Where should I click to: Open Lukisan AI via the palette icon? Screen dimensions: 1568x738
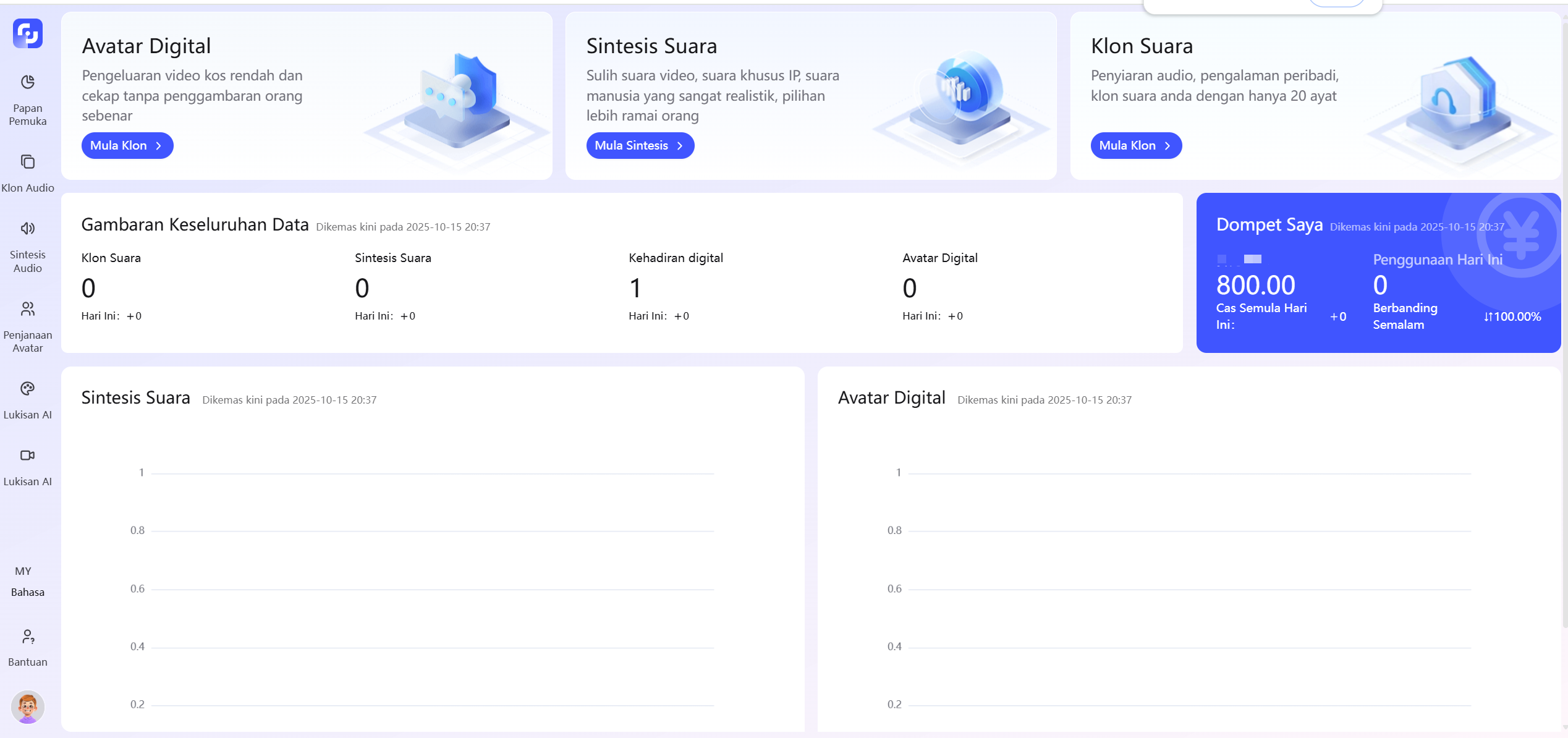tap(27, 389)
